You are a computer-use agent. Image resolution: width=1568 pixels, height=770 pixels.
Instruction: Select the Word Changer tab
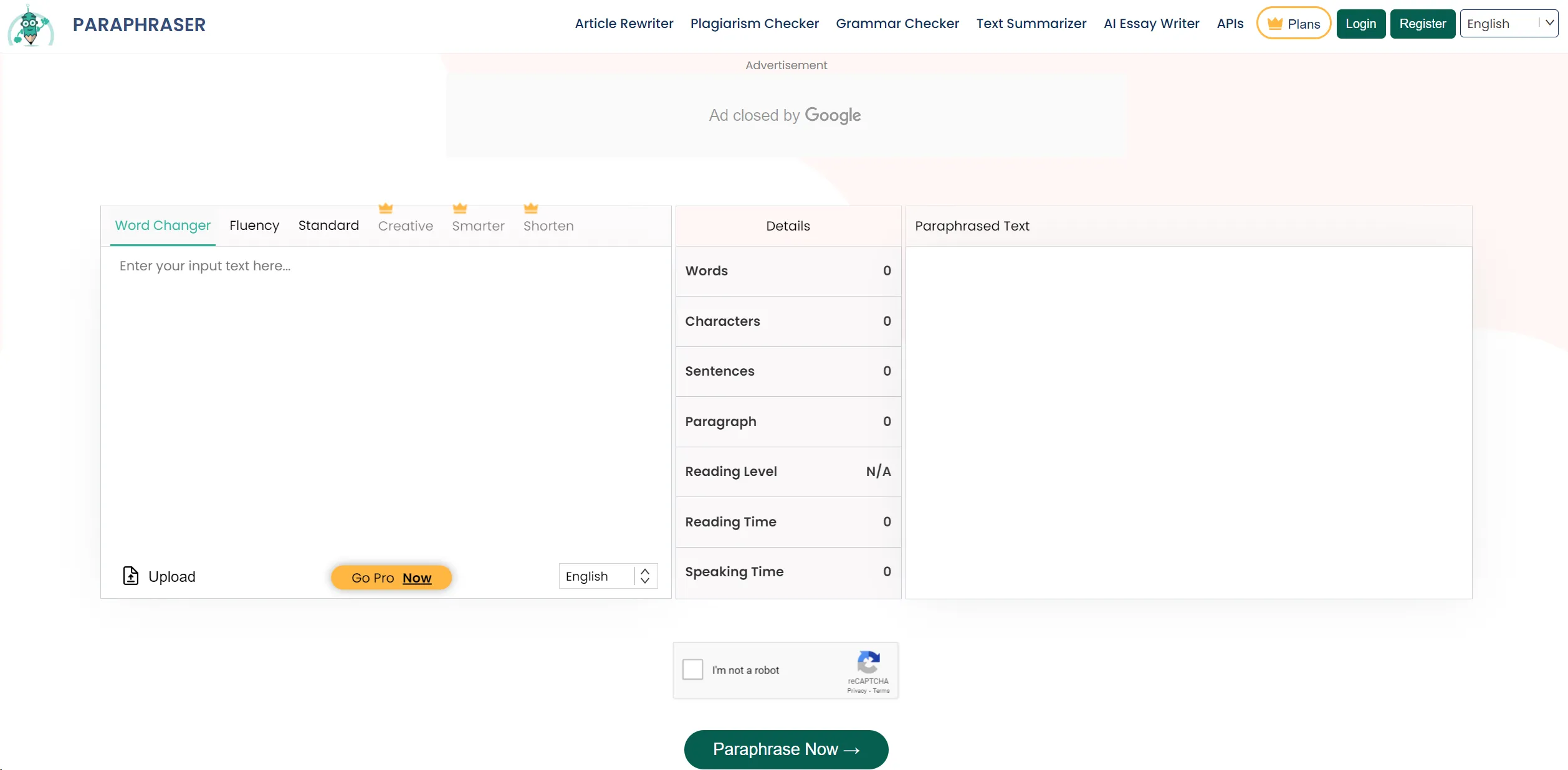[163, 226]
